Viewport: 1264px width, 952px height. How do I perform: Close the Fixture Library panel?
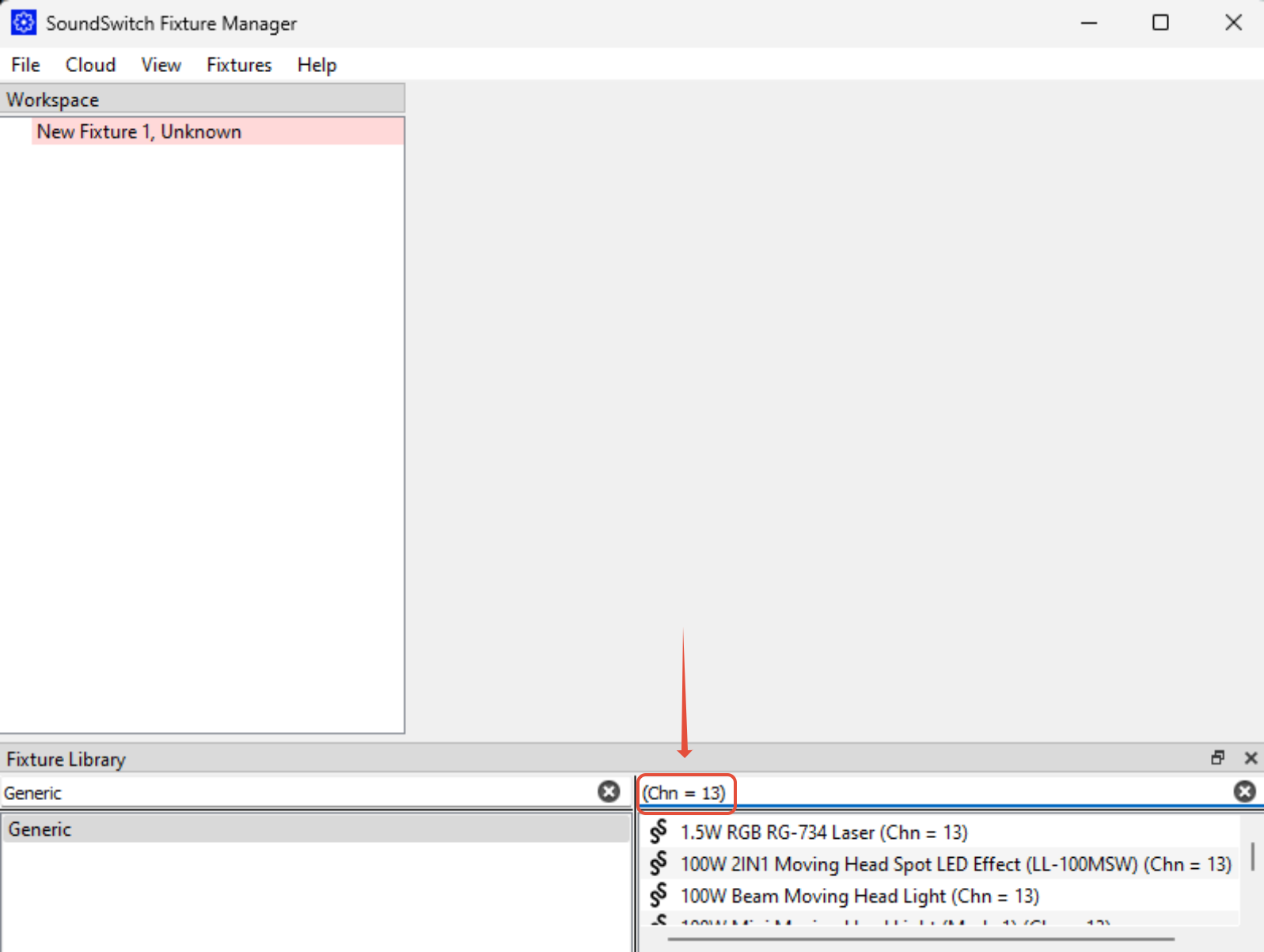pyautogui.click(x=1251, y=758)
